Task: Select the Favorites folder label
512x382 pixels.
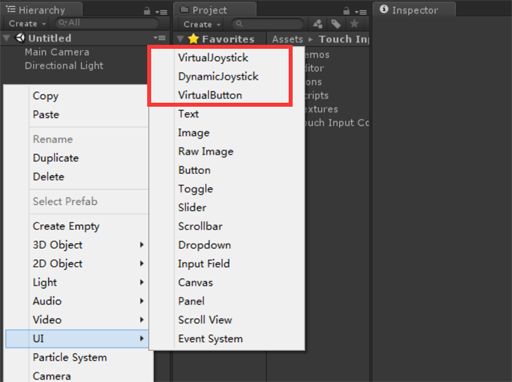Action: (228, 39)
